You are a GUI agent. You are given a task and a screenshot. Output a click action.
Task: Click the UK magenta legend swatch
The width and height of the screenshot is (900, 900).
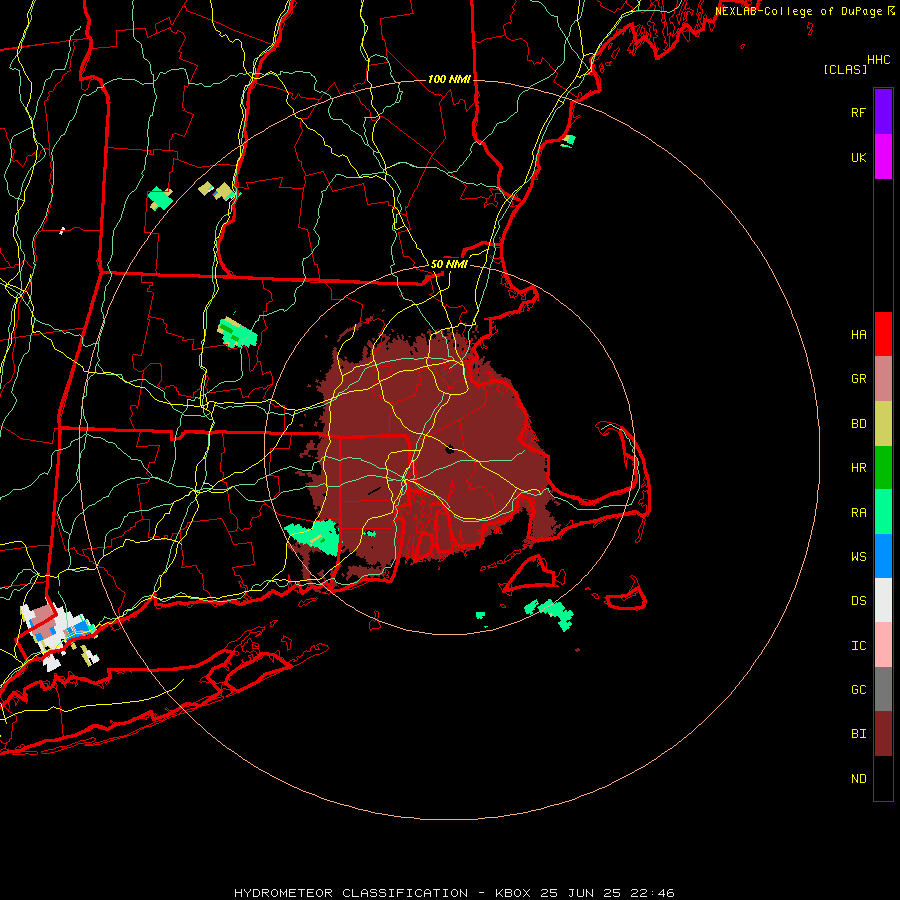click(x=883, y=157)
